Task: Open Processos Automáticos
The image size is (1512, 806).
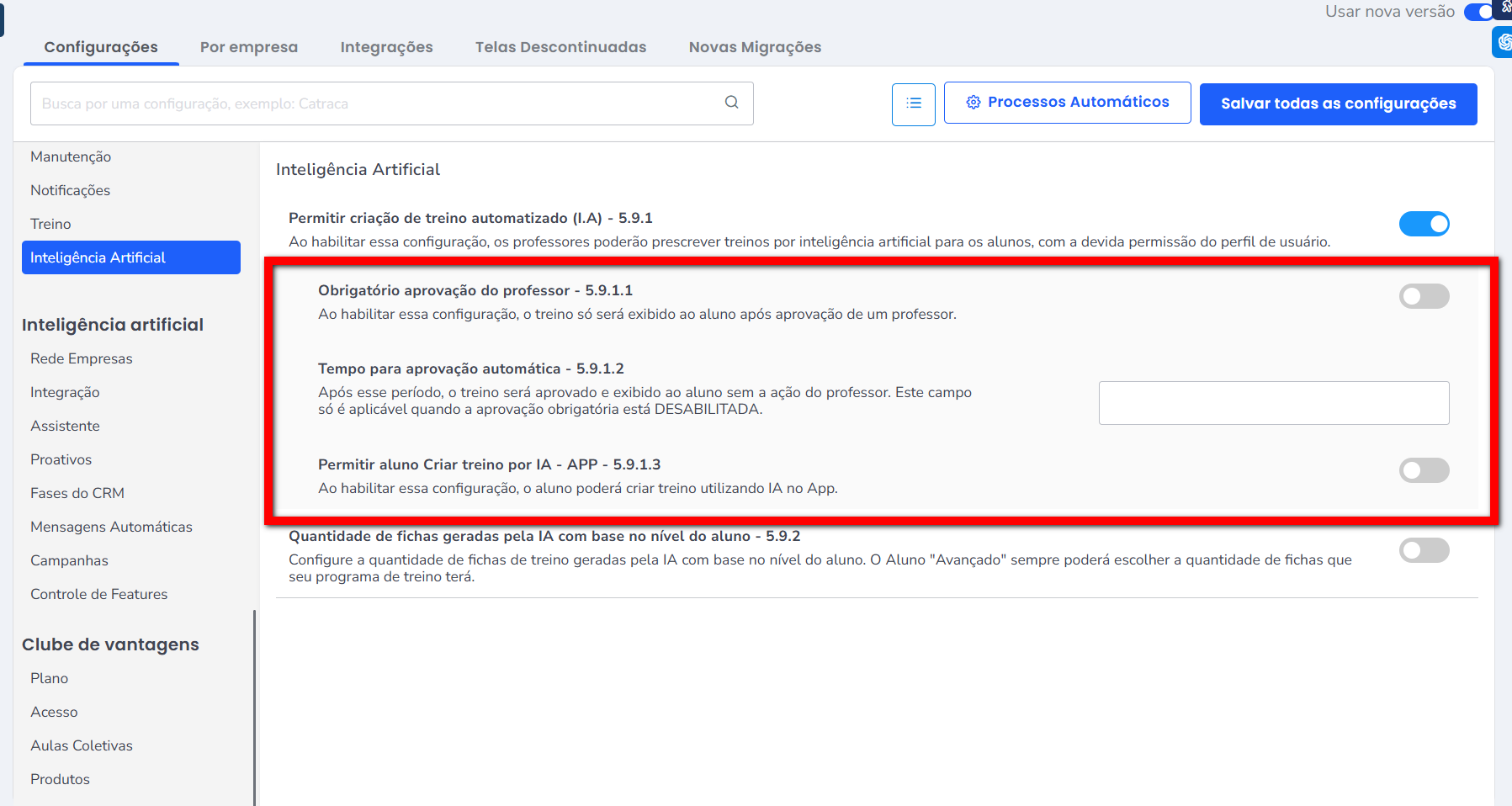Action: 1067,103
